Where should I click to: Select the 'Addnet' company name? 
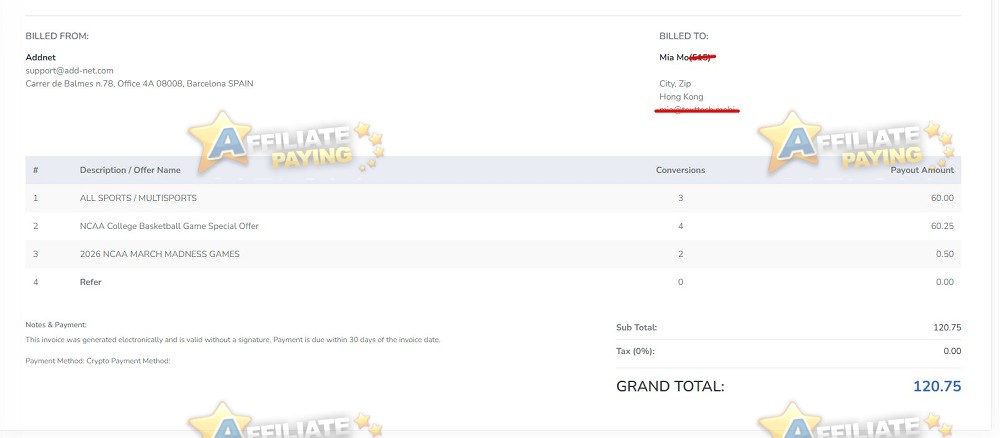click(x=40, y=57)
